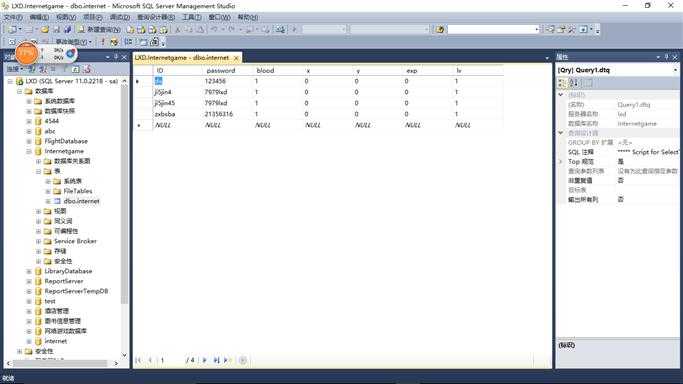Open the 查询设计器 menu
This screenshot has height=384, width=683.
(x=156, y=17)
